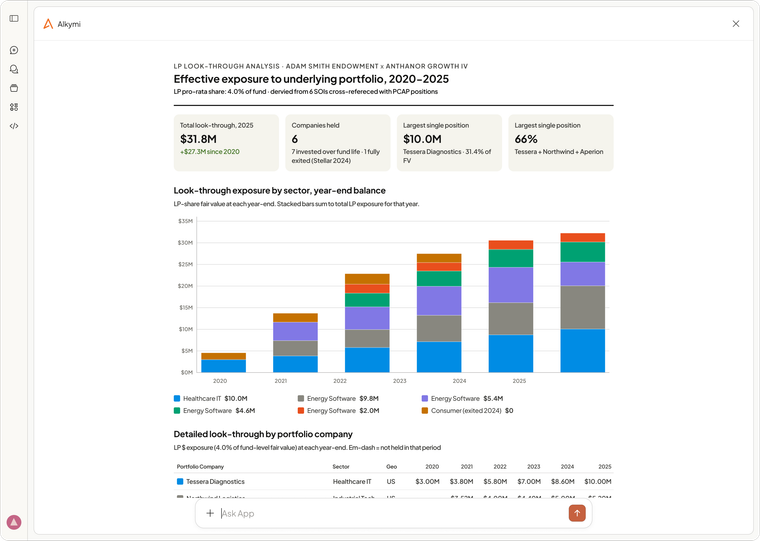Click the red Energy Software $2.0M swatch
The height and width of the screenshot is (541, 760).
pyautogui.click(x=301, y=411)
